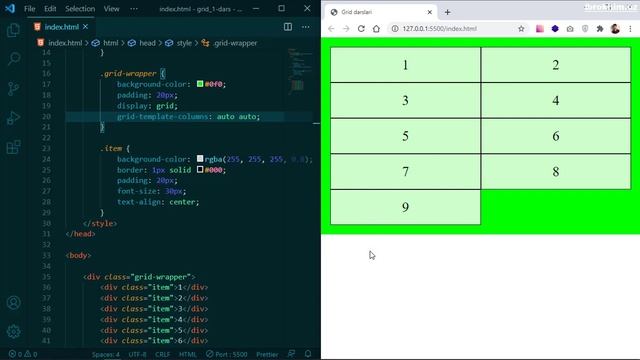
Task: Go back in the Chrome browser
Action: [x=331, y=29]
